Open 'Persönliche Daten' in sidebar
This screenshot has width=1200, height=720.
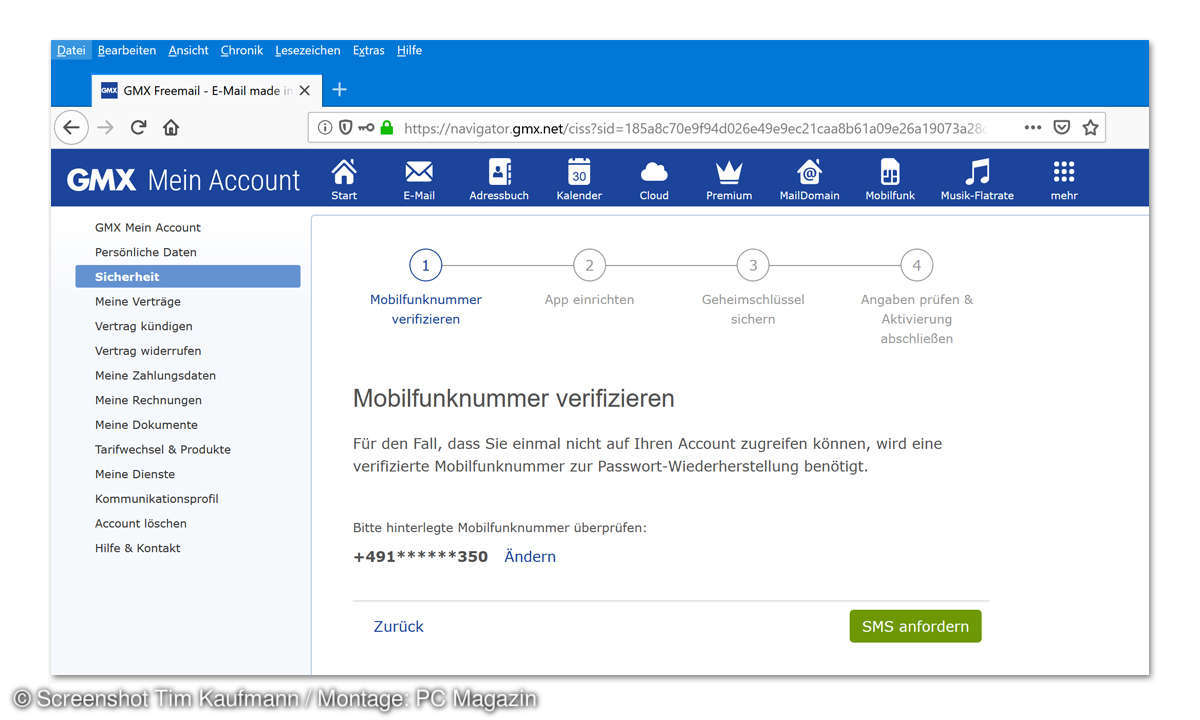[x=146, y=252]
